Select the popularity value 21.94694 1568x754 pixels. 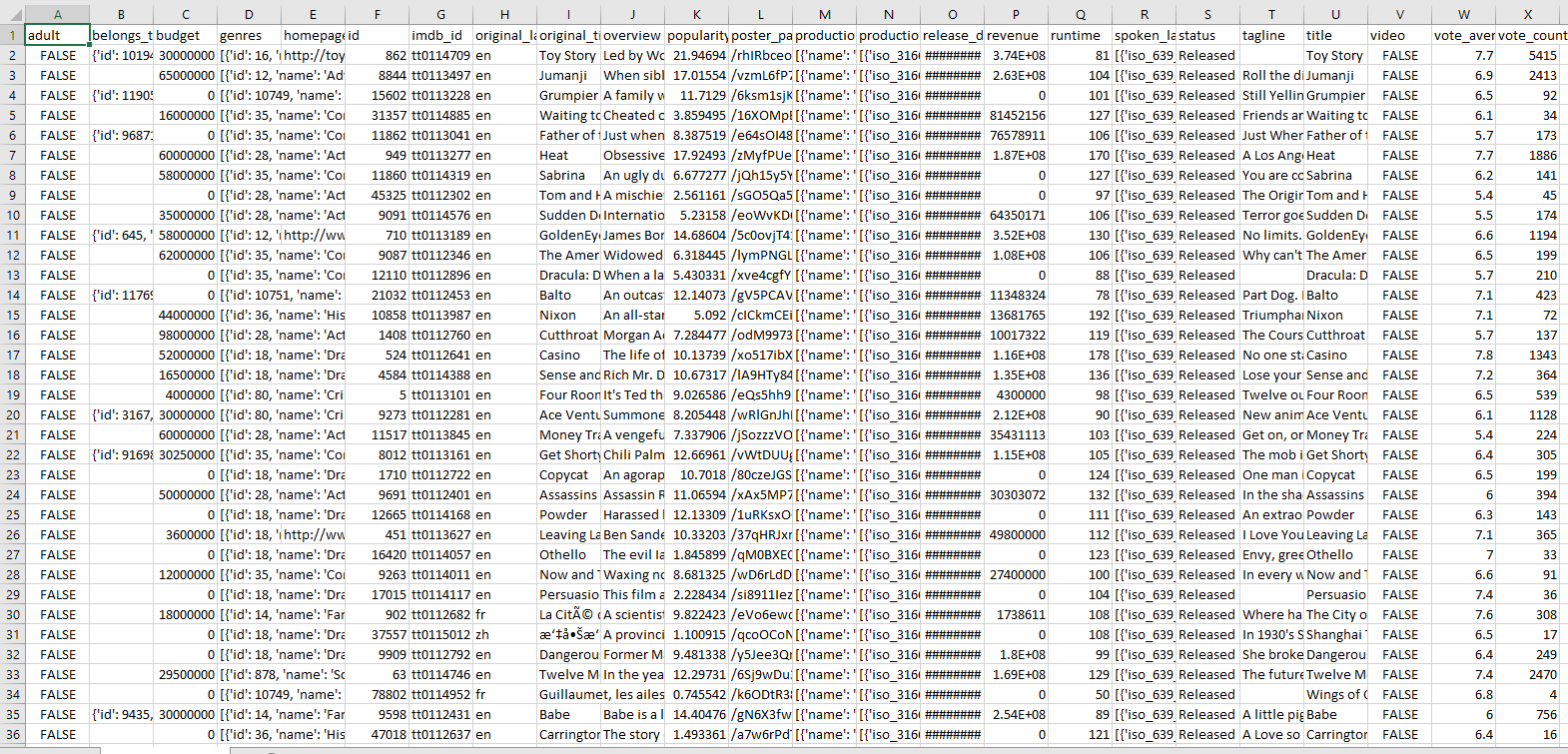697,55
